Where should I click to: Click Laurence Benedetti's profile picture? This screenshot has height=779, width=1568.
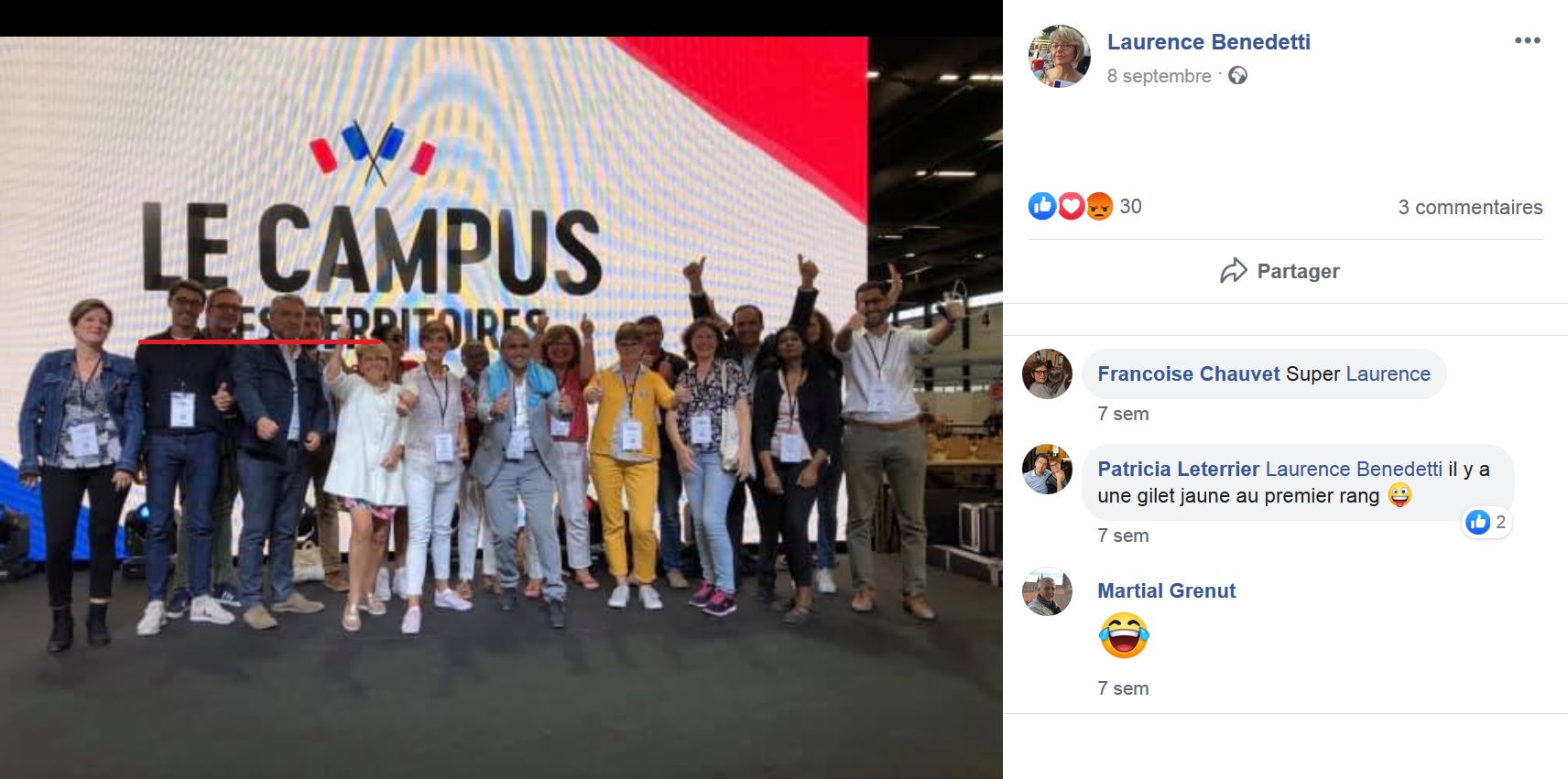pyautogui.click(x=1060, y=56)
